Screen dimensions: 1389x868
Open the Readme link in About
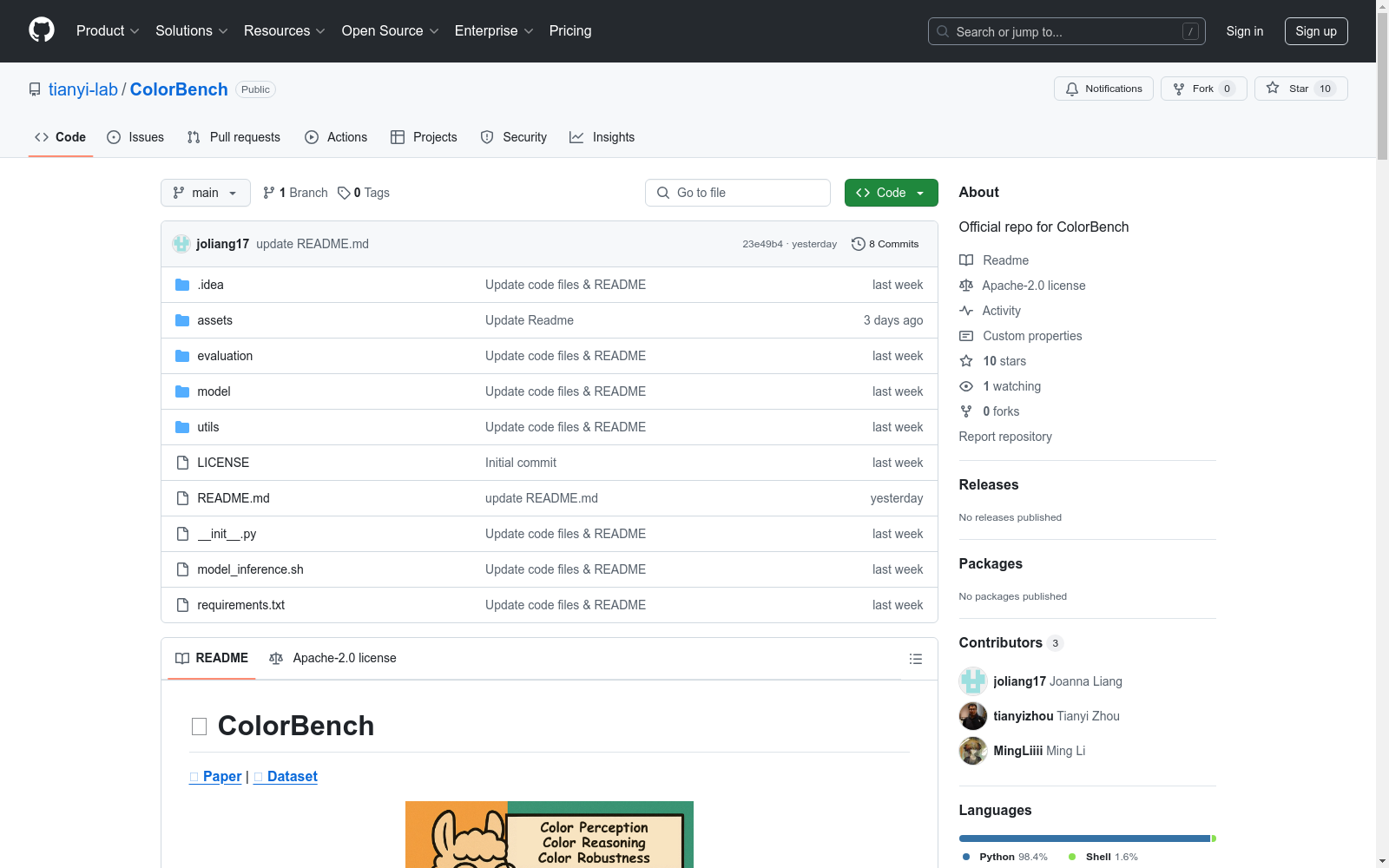pyautogui.click(x=994, y=260)
